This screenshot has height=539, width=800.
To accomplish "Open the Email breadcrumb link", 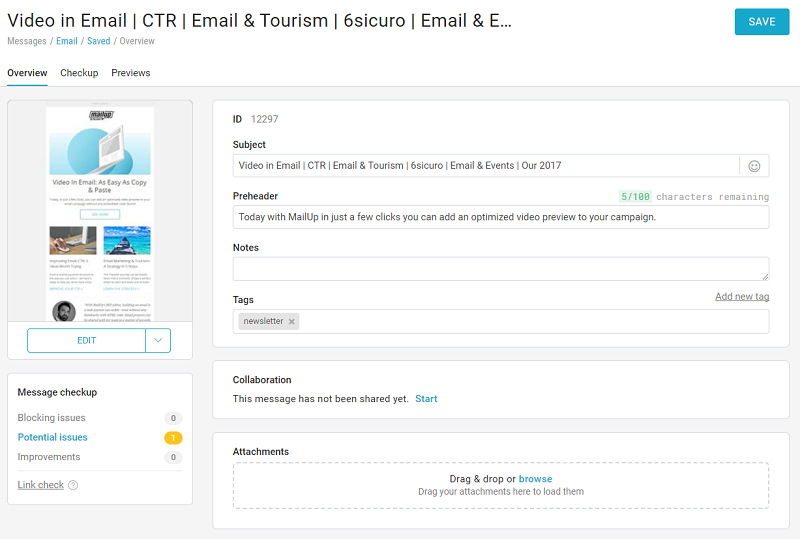I will tap(67, 42).
